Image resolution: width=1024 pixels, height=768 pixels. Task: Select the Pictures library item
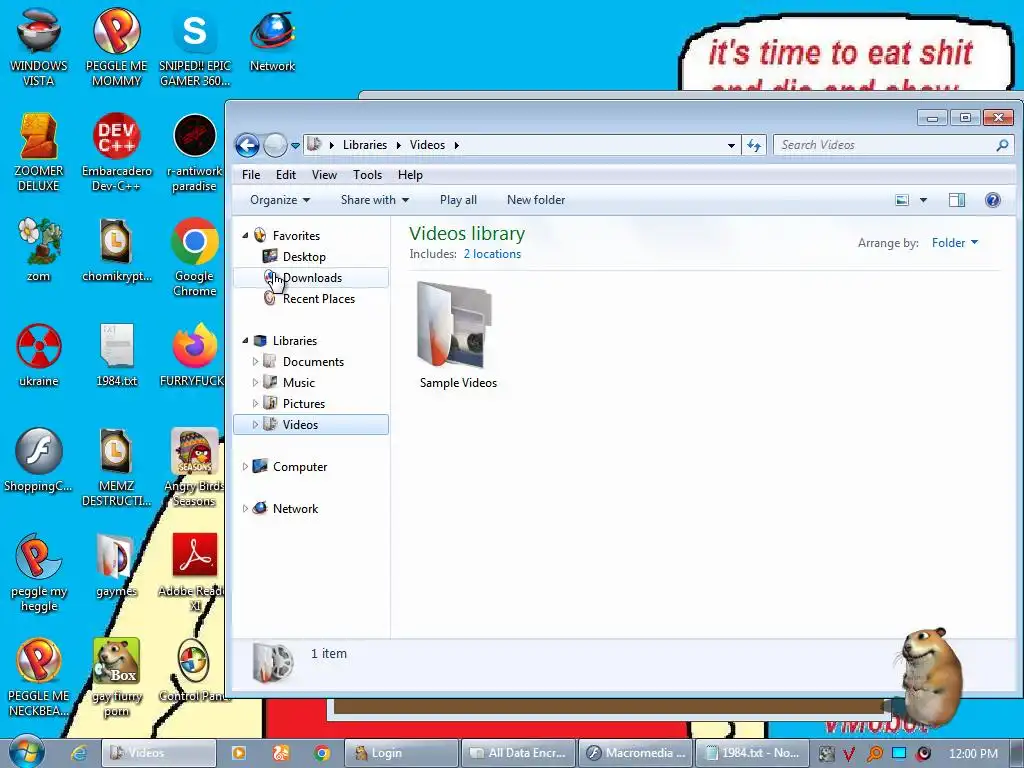[304, 404]
